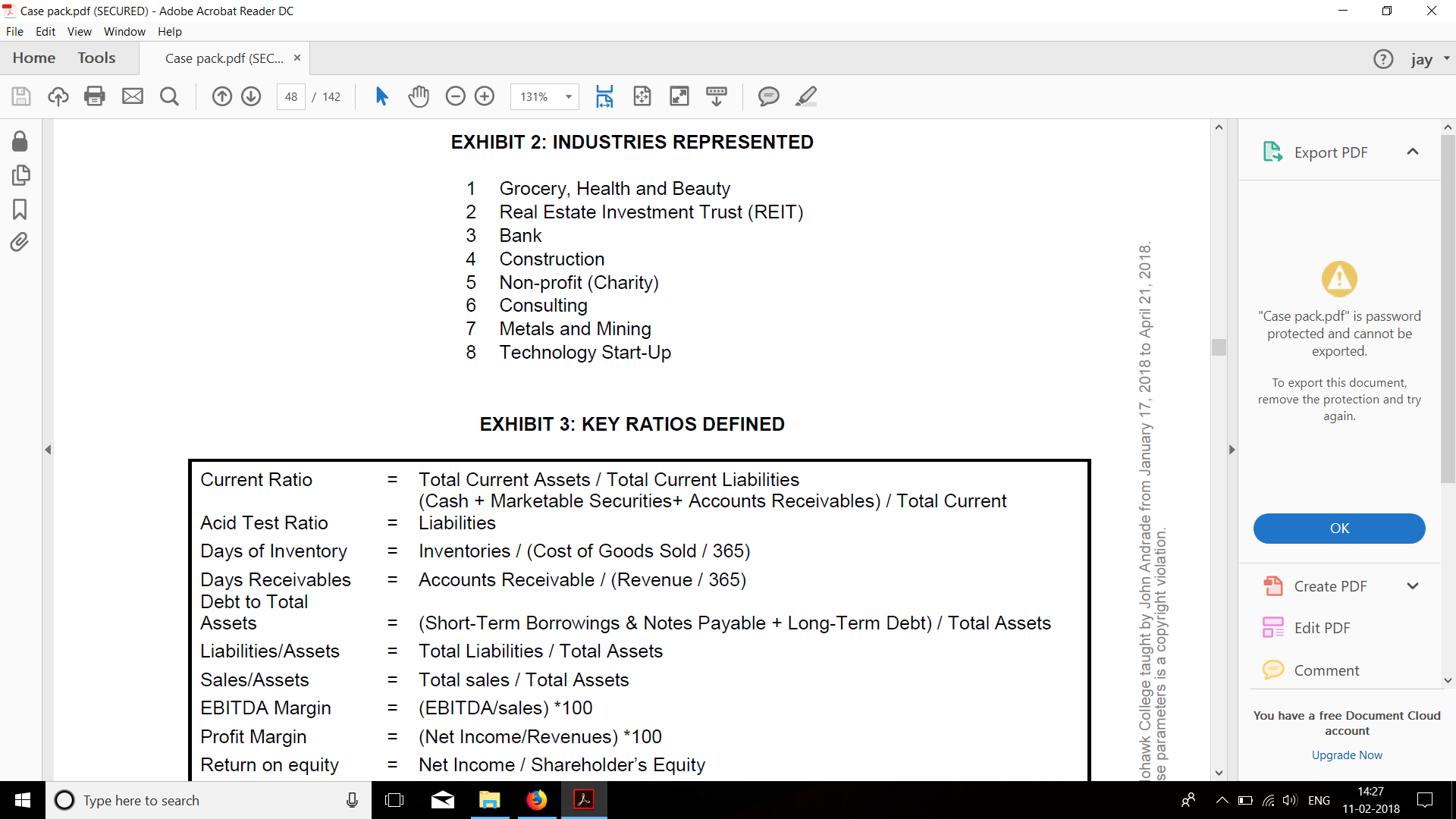This screenshot has height=819, width=1456.
Task: Switch to the Tools tab
Action: coord(96,58)
